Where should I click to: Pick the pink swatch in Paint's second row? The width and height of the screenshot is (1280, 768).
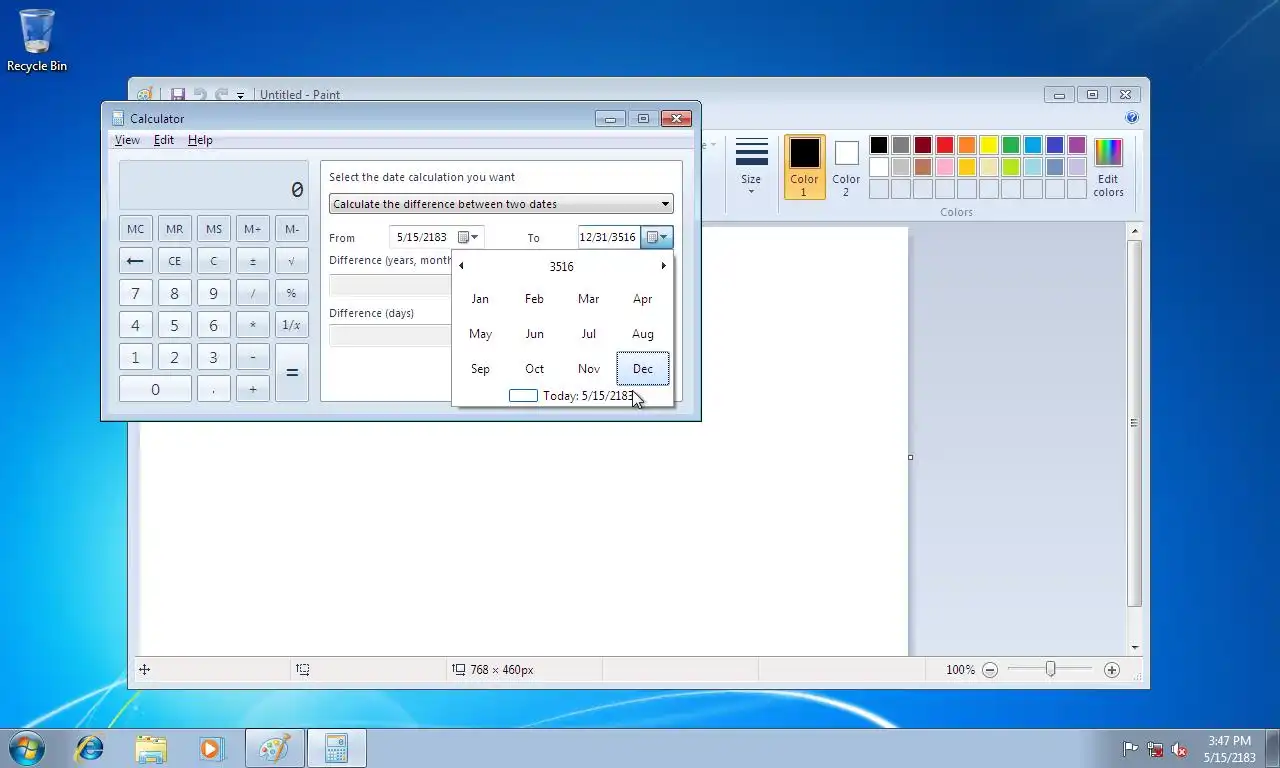point(945,167)
